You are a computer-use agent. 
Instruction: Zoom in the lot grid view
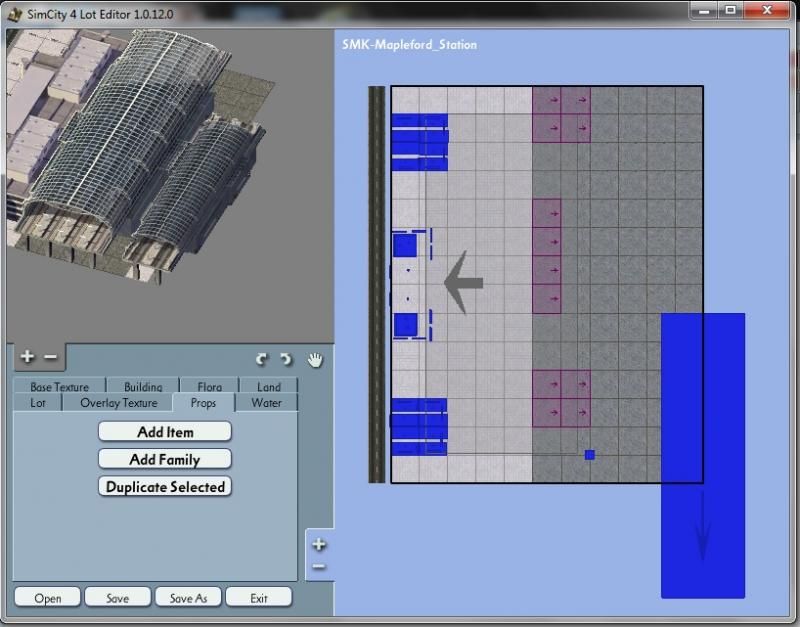pyautogui.click(x=319, y=544)
